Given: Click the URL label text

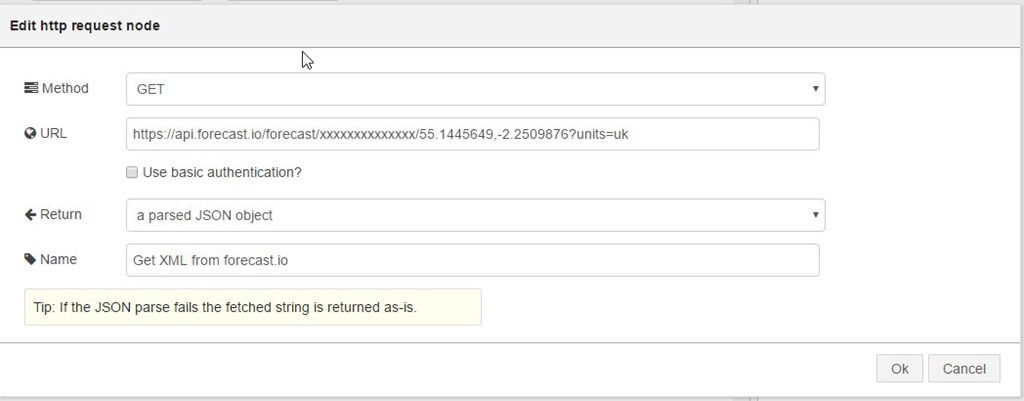Looking at the screenshot, I should tap(54, 133).
